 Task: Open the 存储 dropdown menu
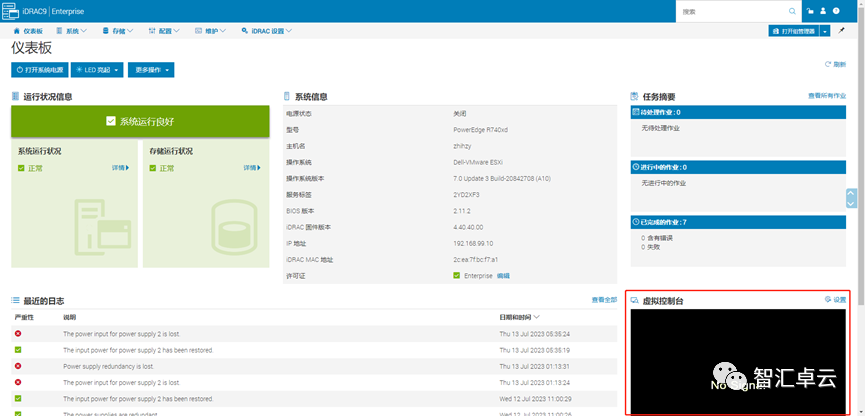coord(118,31)
